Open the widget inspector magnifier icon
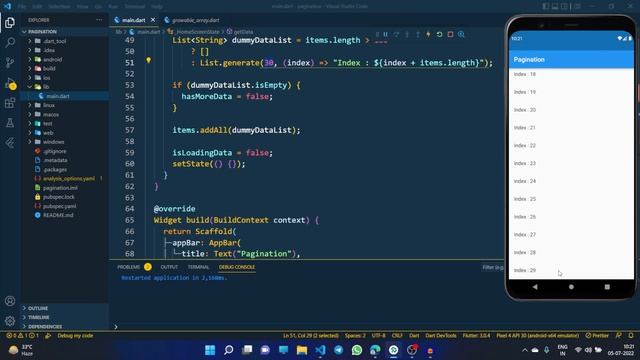 tap(461, 34)
